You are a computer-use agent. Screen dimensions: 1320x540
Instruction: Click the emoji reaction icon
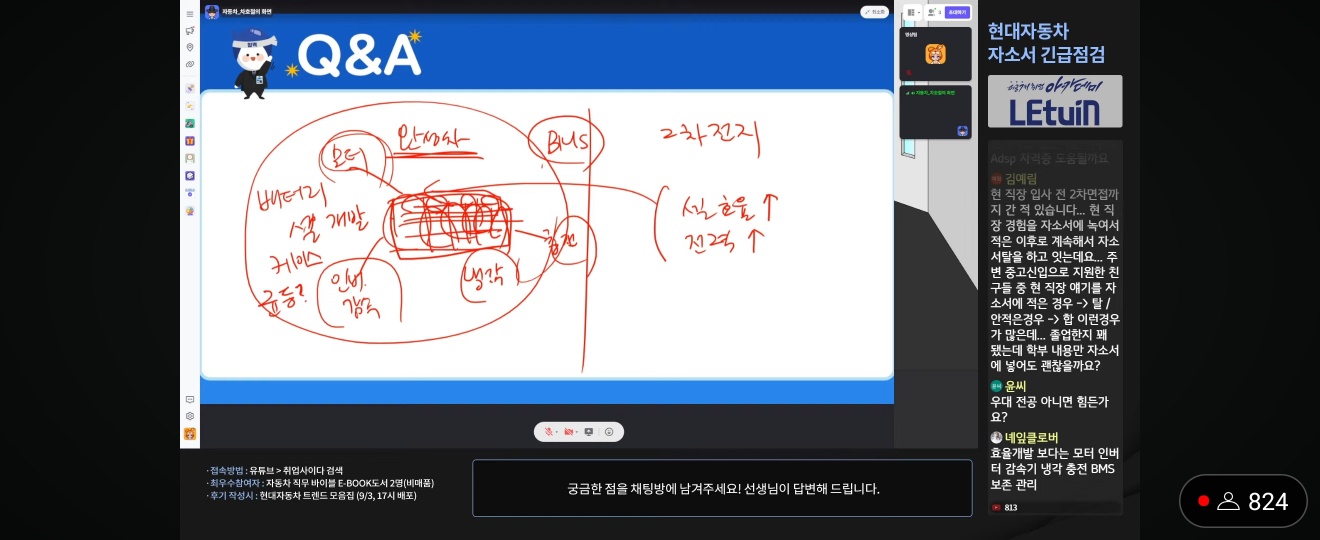tap(609, 432)
